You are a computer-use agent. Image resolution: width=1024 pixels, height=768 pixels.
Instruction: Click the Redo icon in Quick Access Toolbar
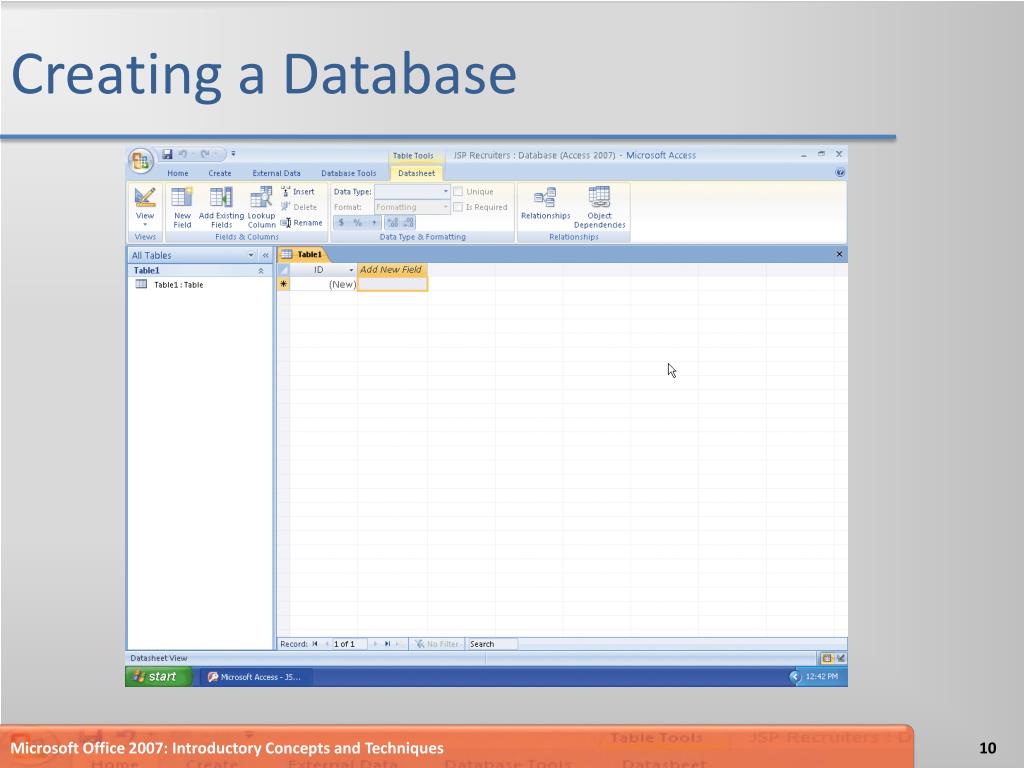[205, 154]
